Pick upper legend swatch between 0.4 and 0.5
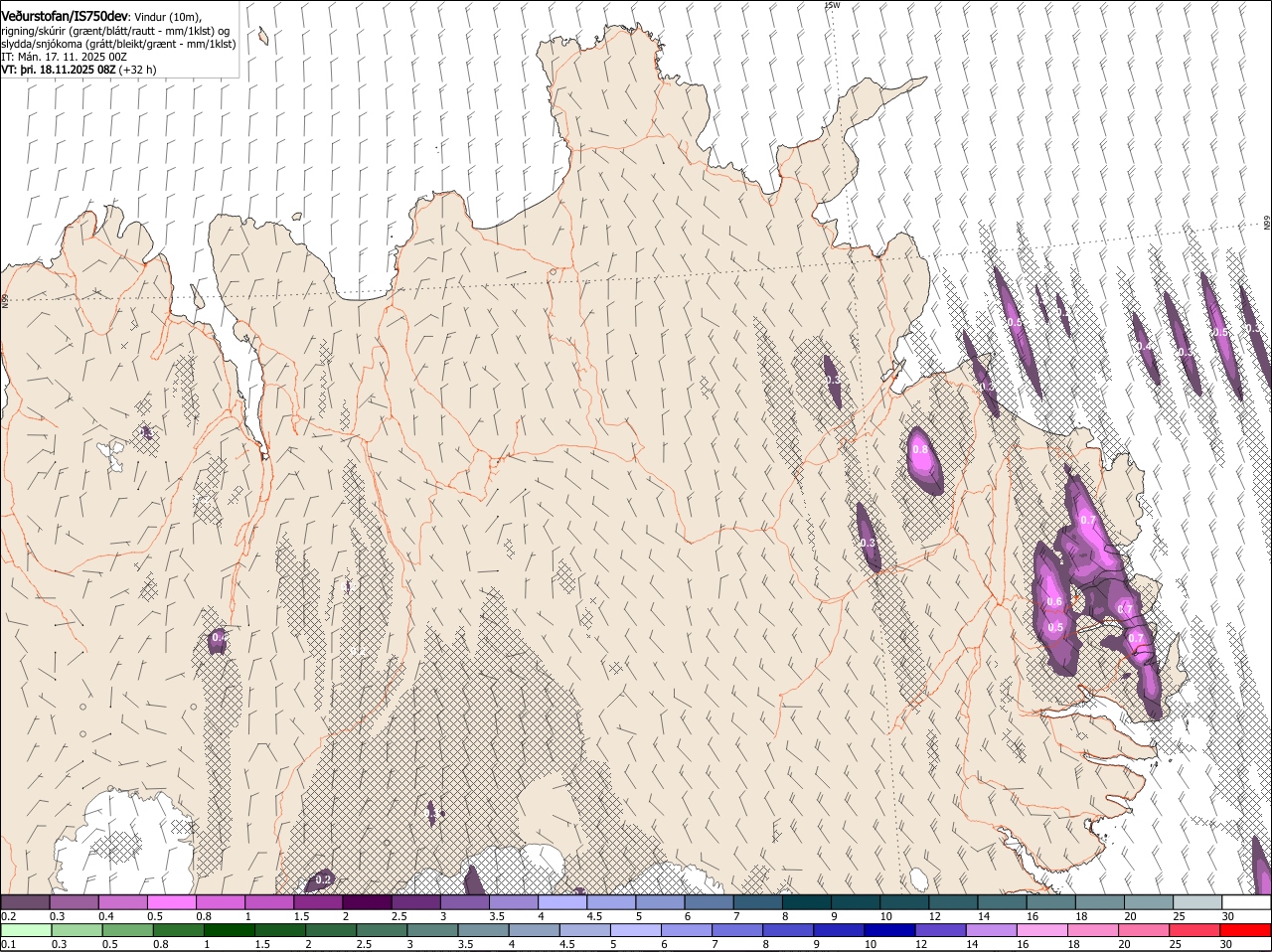 tap(123, 902)
